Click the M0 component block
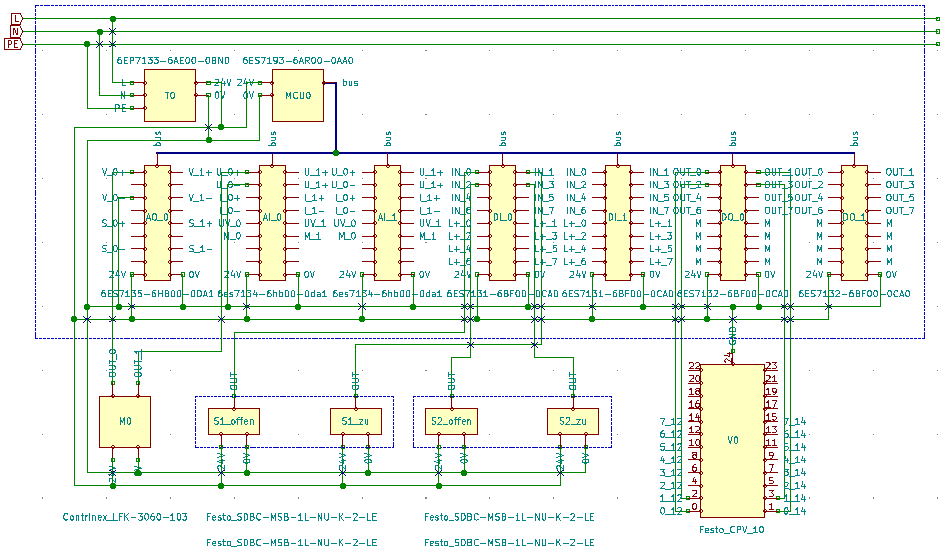The width and height of the screenshot is (945, 554). coord(125,421)
